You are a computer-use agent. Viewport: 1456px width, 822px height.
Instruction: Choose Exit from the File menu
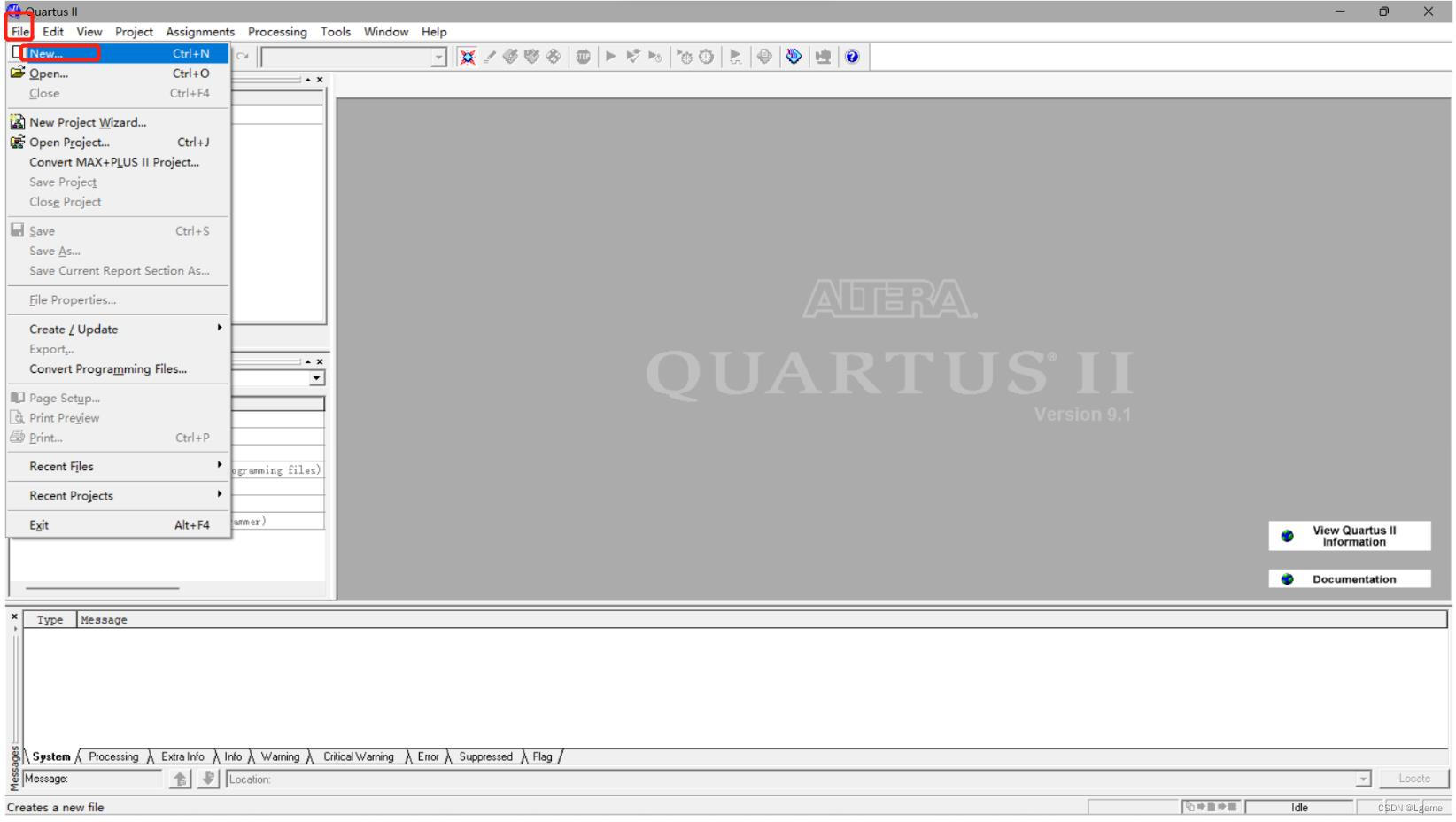(x=118, y=524)
